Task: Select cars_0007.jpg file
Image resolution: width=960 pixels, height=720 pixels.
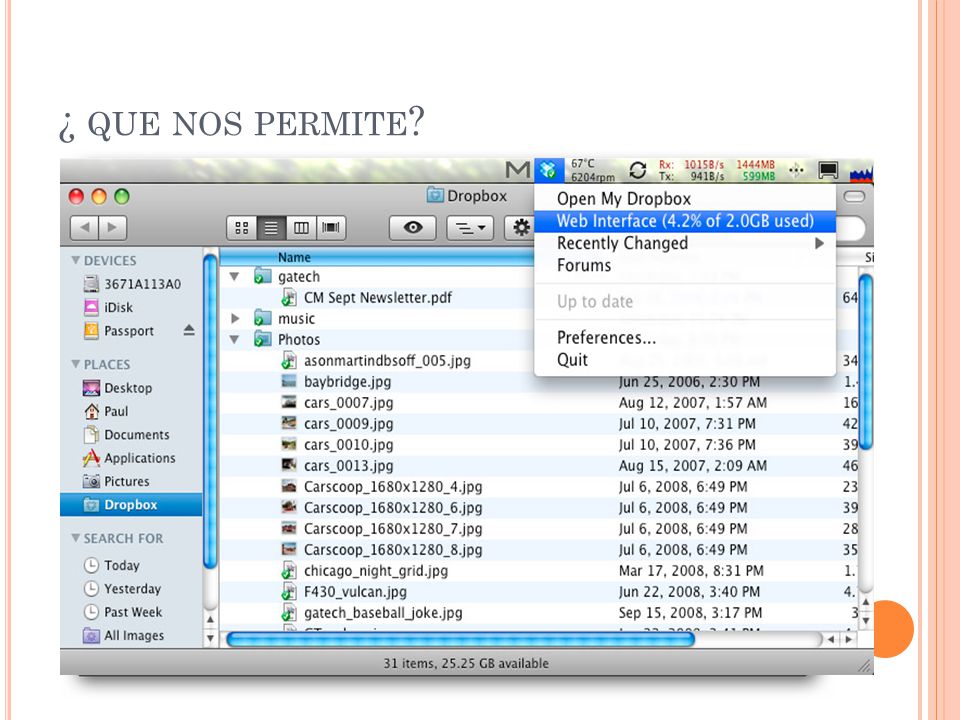Action: 539,402
